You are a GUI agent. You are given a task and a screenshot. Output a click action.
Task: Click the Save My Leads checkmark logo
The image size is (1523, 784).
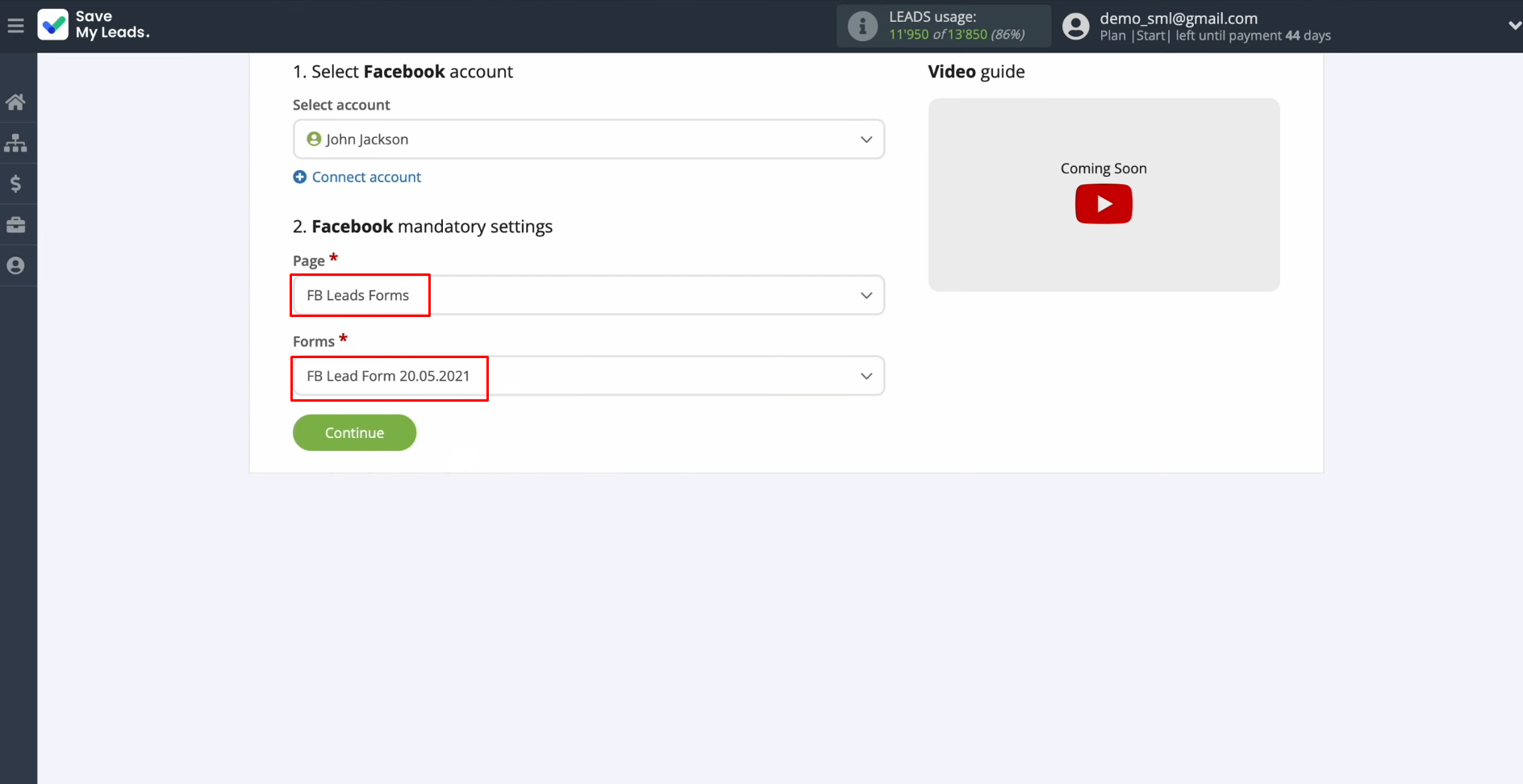[53, 25]
